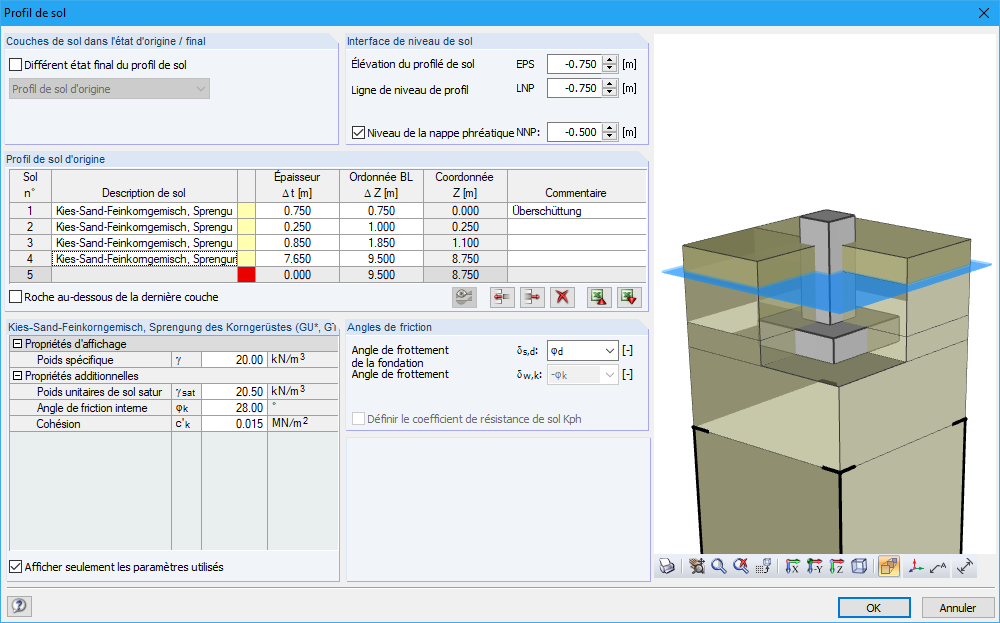Toggle the highlighted solid rendering cubes icon
The width and height of the screenshot is (1000, 623).
(888, 566)
